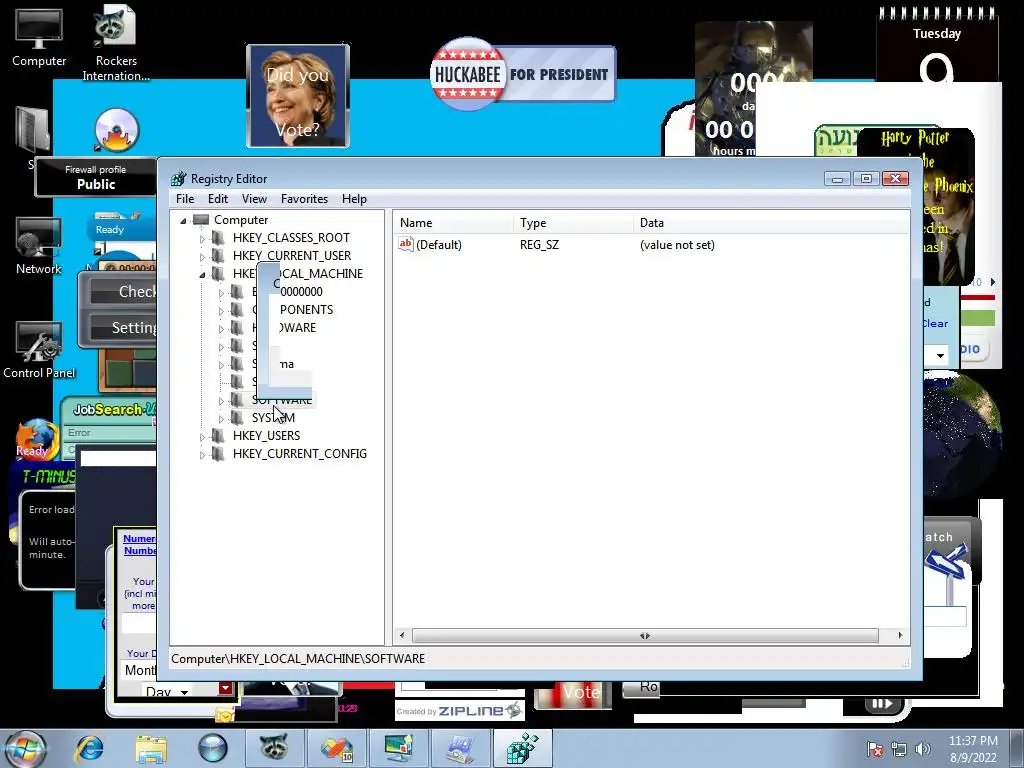Image resolution: width=1024 pixels, height=768 pixels.
Task: Select the HKEY_CLASSES_ROOT key
Action: (291, 238)
